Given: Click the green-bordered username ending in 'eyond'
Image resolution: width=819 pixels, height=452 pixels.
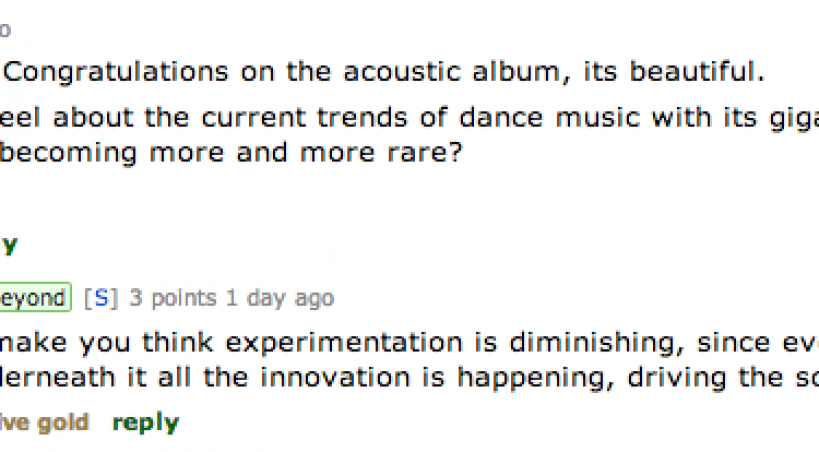Looking at the screenshot, I should click(x=34, y=298).
